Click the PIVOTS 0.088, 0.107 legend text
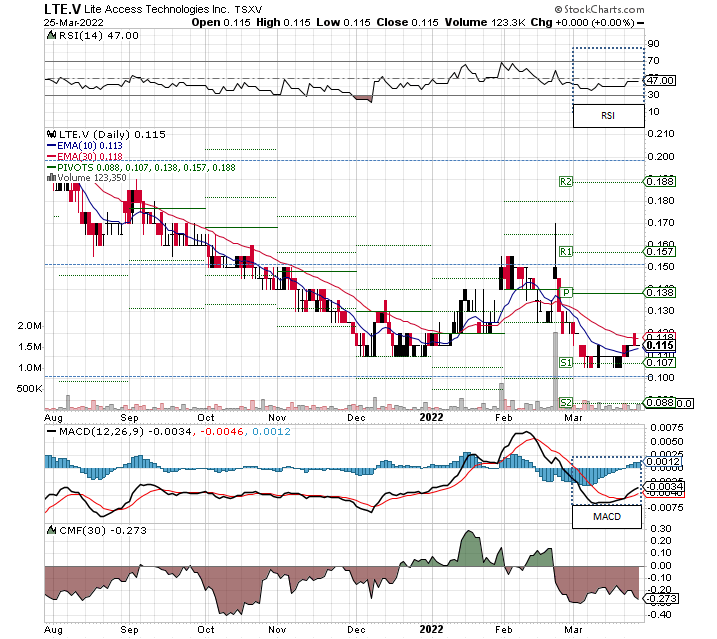 pos(146,167)
